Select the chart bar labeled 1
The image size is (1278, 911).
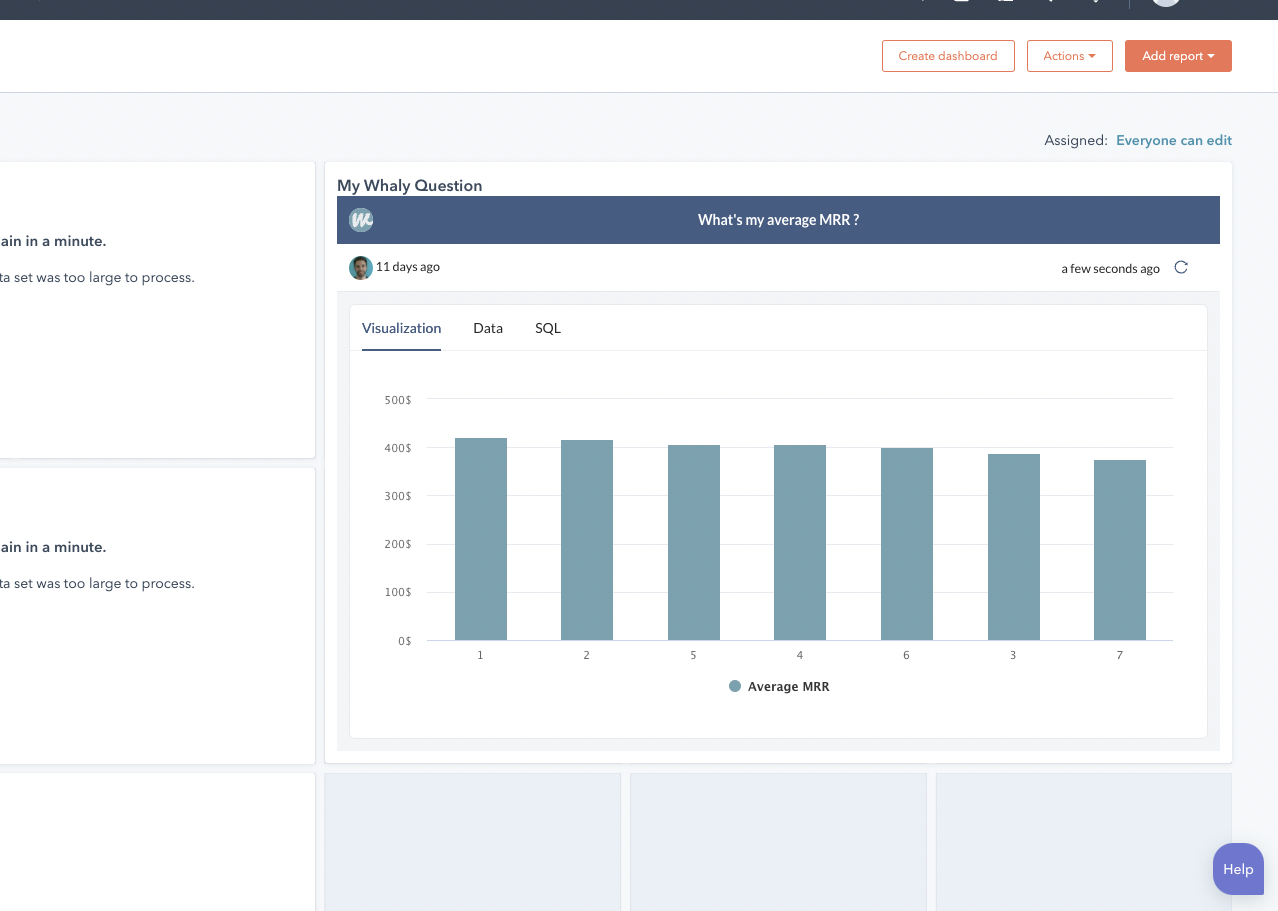[x=481, y=540]
